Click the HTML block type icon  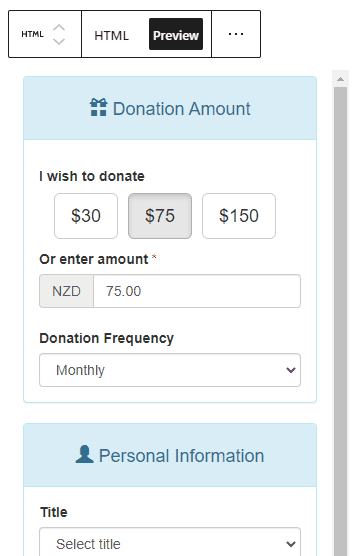[x=32, y=34]
